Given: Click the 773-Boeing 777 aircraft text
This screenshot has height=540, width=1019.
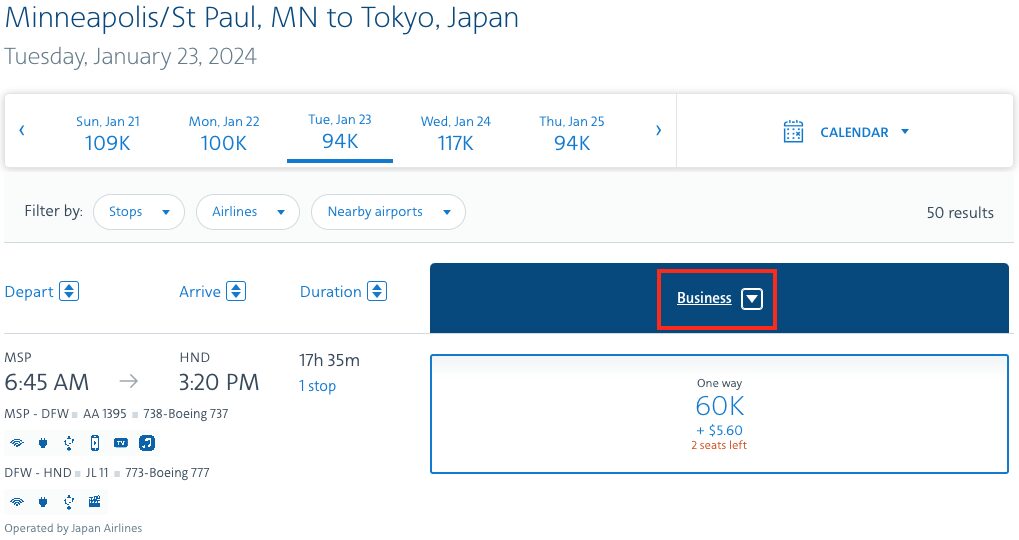Looking at the screenshot, I should click(x=168, y=472).
